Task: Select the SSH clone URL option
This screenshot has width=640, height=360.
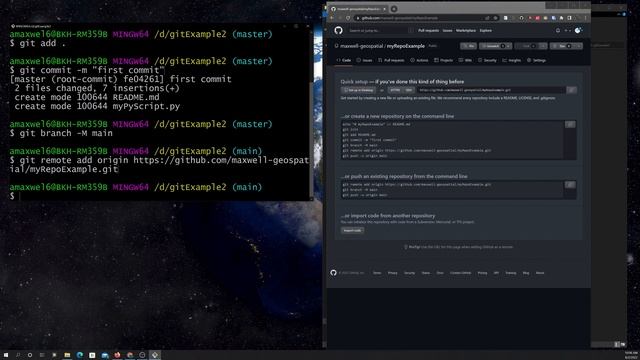Action: (x=409, y=90)
